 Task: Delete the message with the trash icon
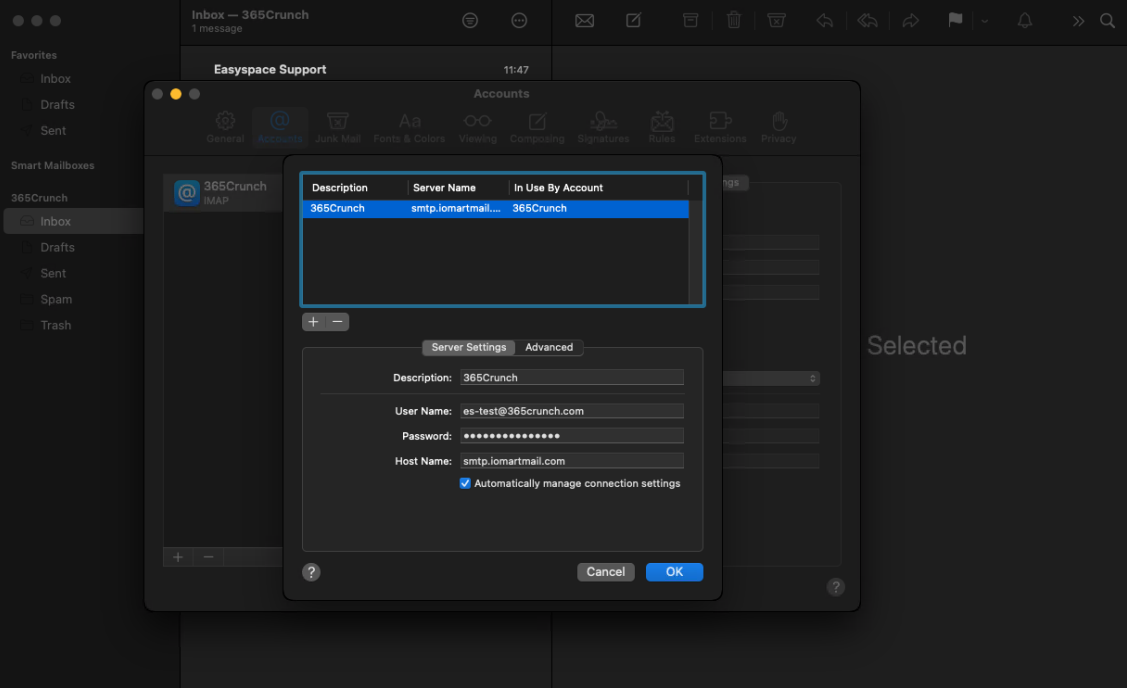733,20
